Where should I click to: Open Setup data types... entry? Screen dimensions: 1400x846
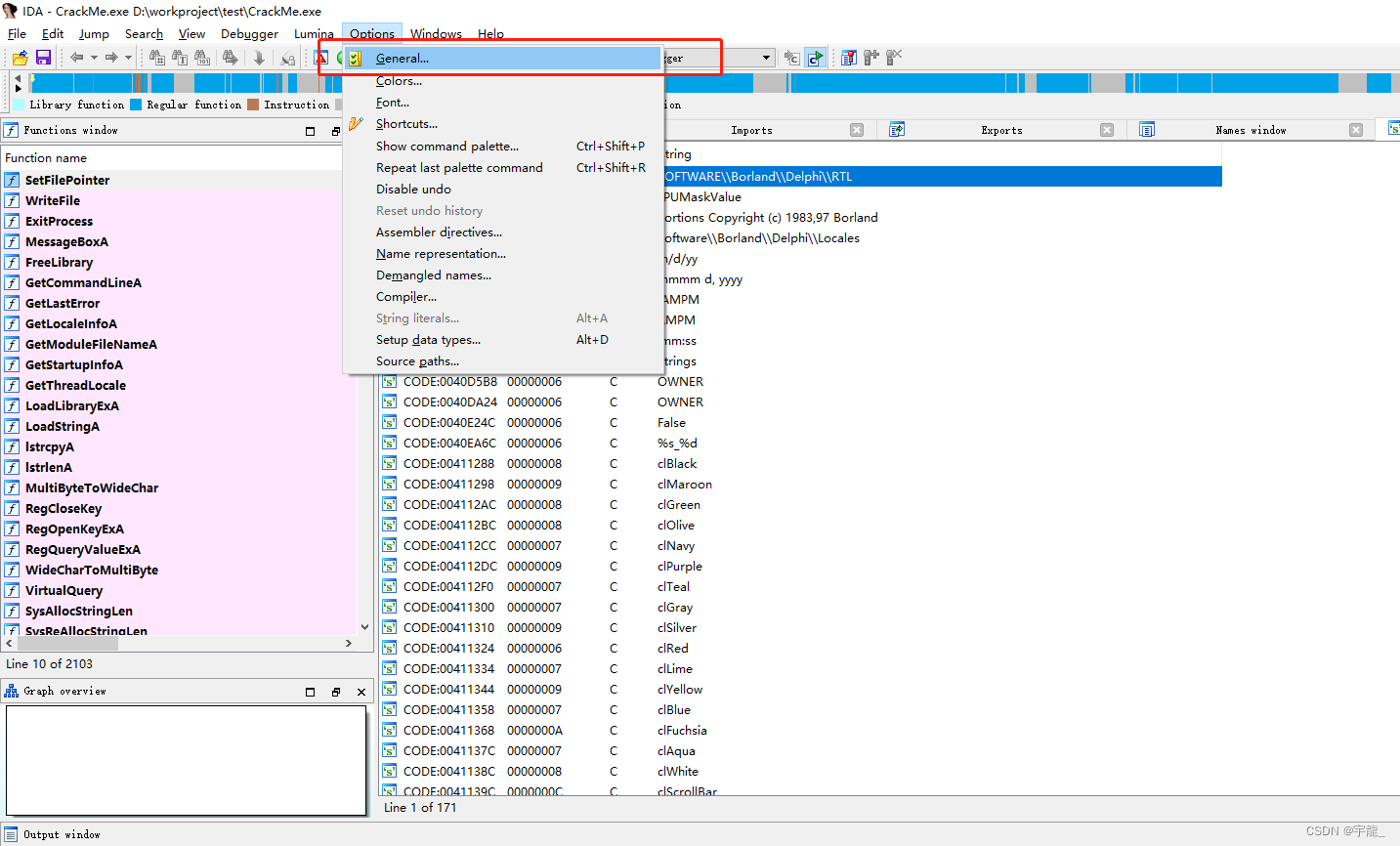[x=503, y=339]
